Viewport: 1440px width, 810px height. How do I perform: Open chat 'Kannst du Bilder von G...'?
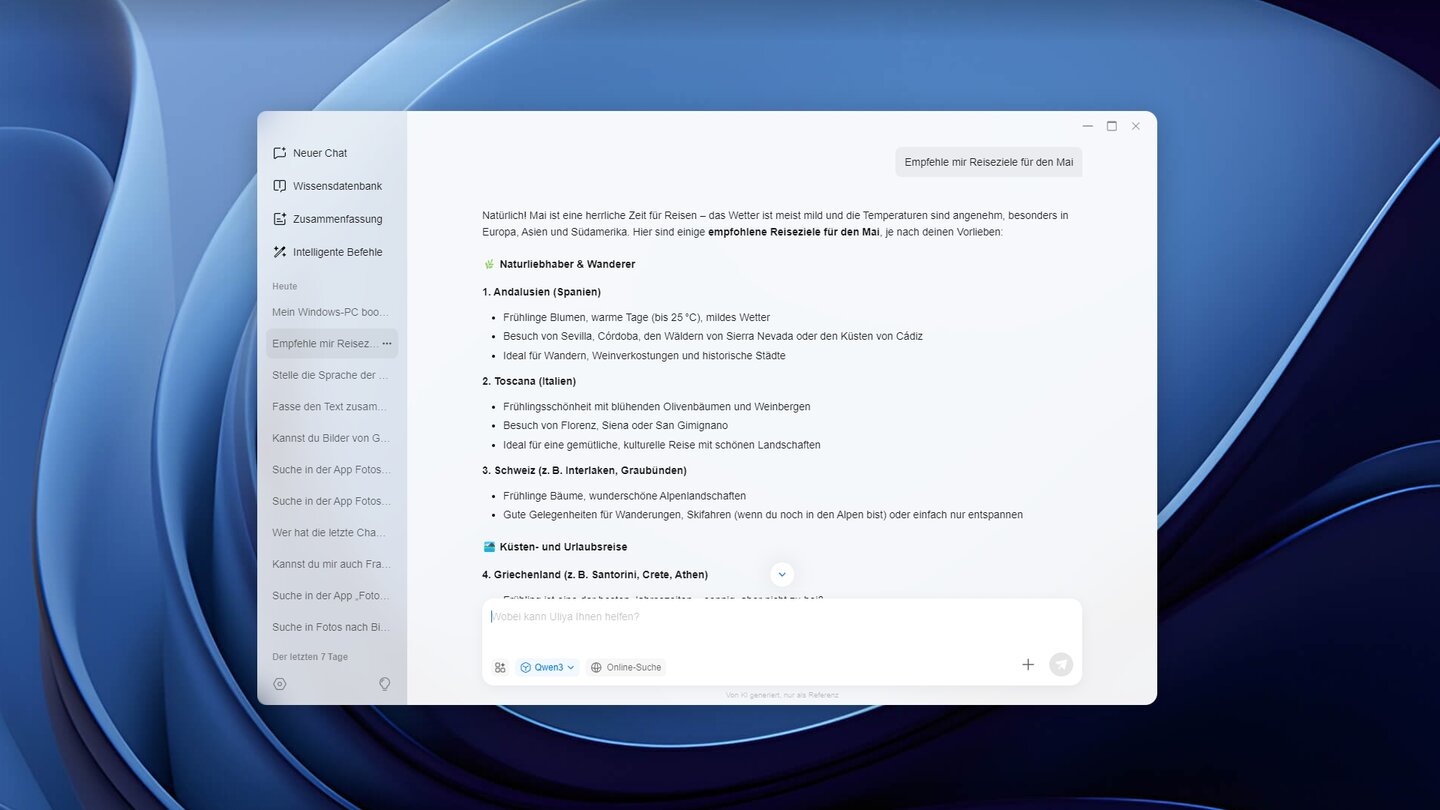(330, 438)
